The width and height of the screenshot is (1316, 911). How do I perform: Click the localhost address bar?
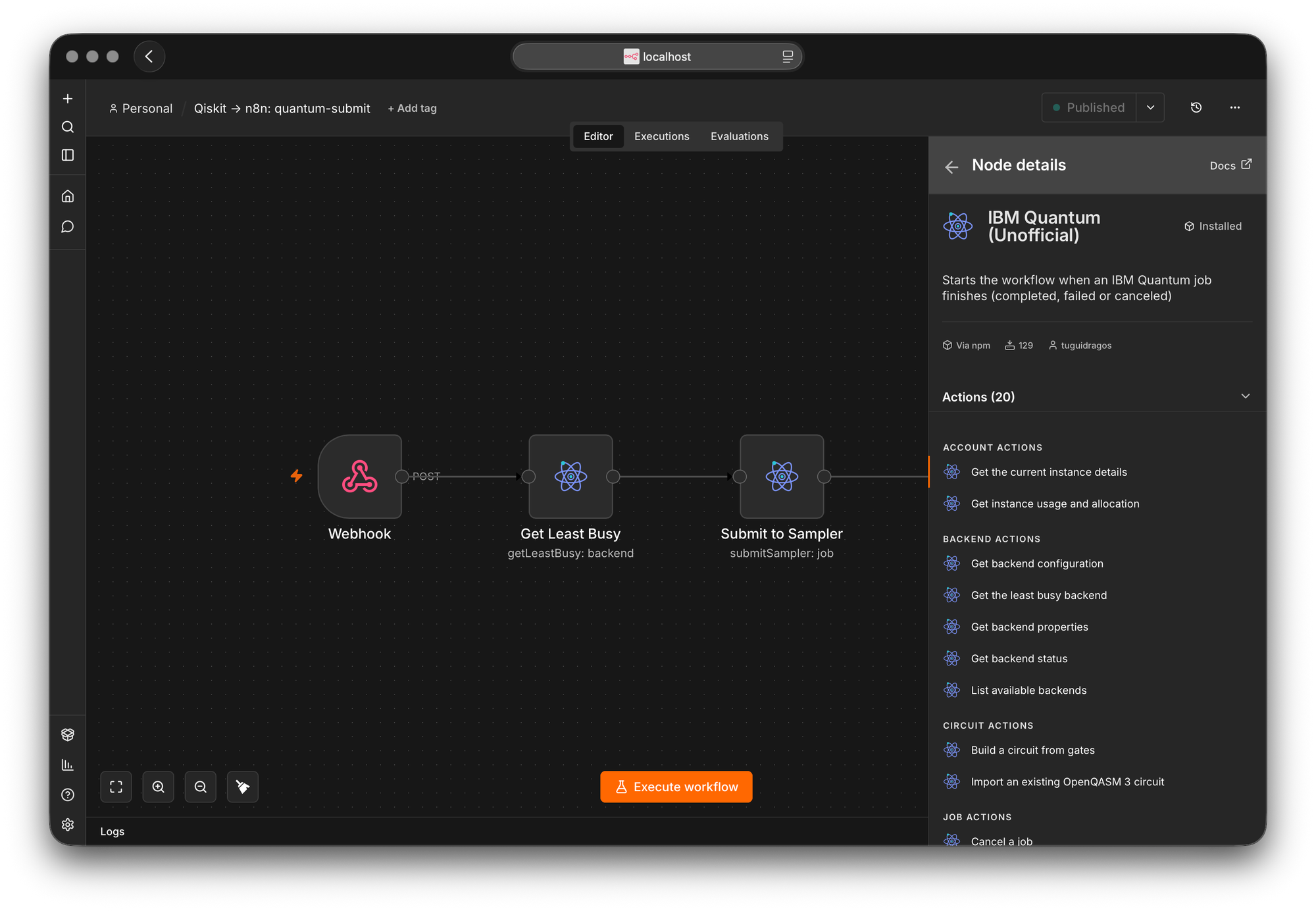(x=657, y=57)
